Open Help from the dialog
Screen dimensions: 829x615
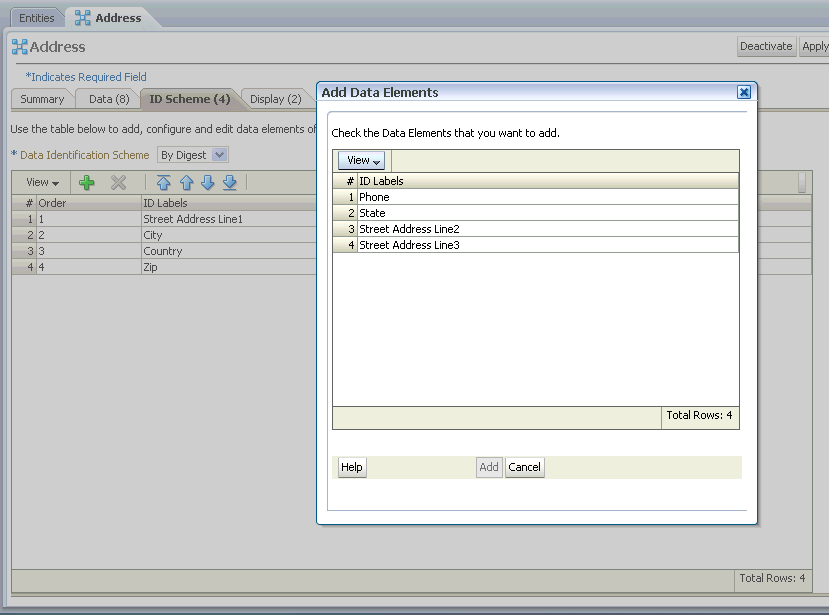351,467
